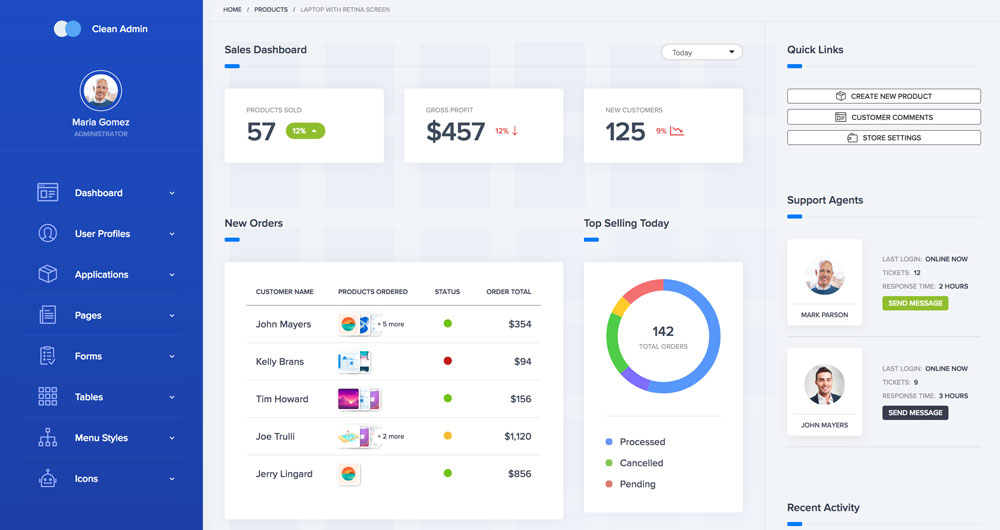The image size is (1000, 530).
Task: Go to Home in the breadcrumb
Action: 232,9
